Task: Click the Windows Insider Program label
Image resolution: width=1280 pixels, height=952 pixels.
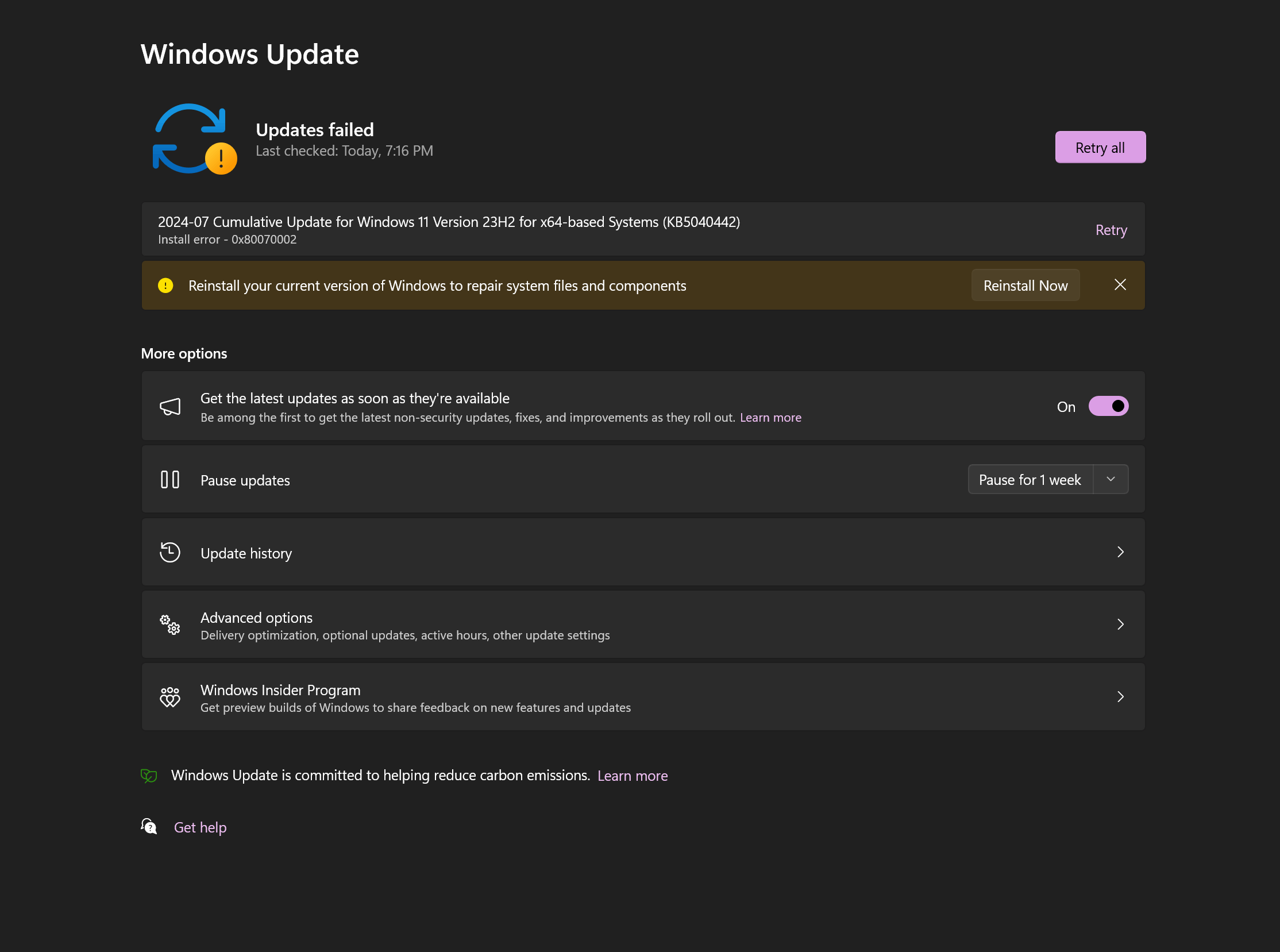Action: coord(280,691)
